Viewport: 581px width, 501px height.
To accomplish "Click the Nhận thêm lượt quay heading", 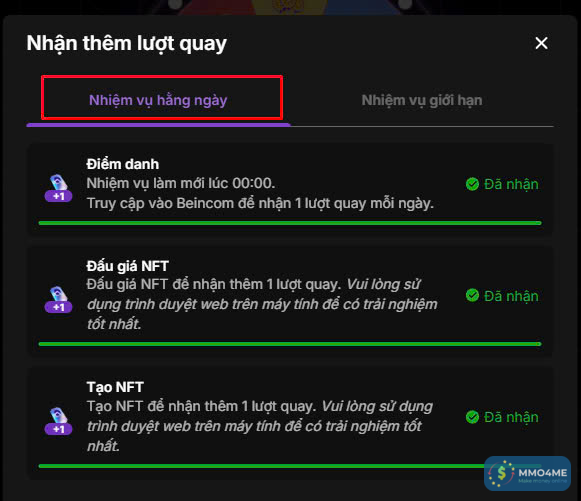I will pyautogui.click(x=127, y=44).
